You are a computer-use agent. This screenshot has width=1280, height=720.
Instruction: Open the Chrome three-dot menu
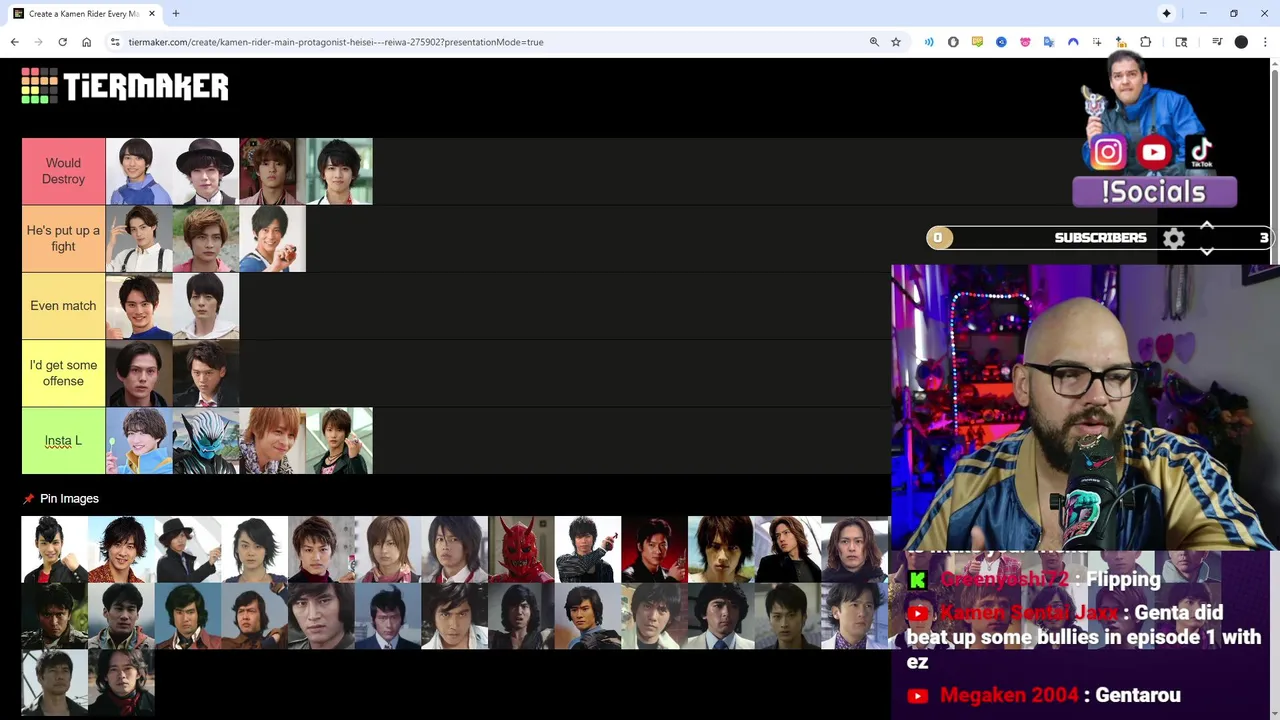pos(1265,42)
